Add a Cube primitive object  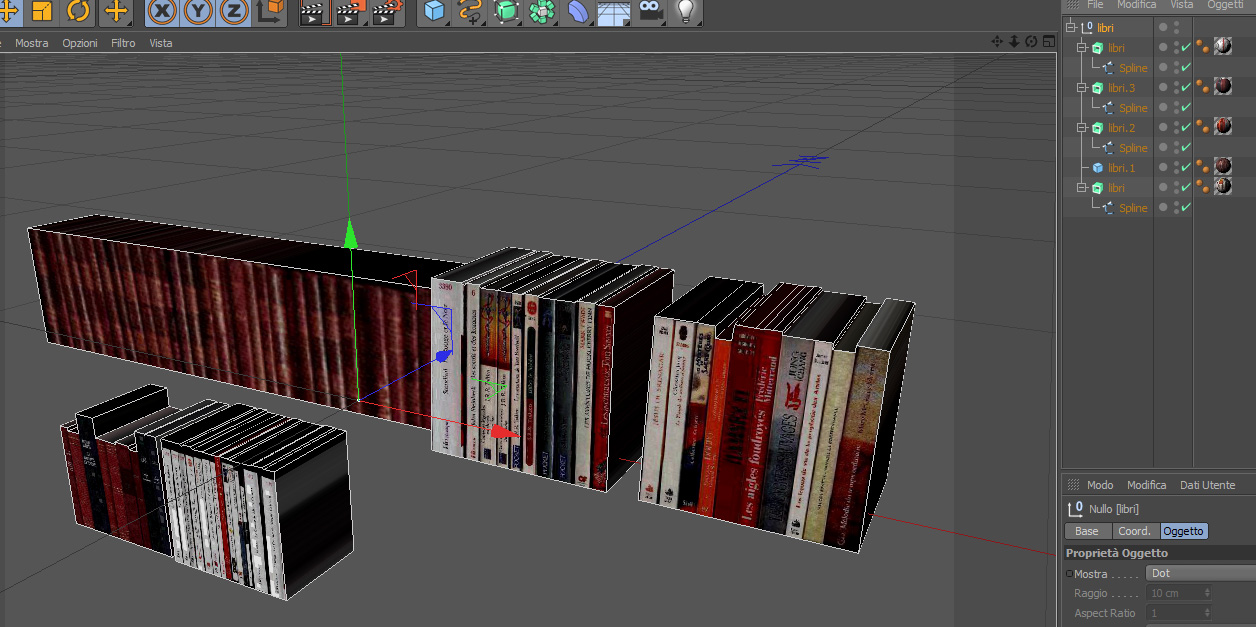(435, 11)
